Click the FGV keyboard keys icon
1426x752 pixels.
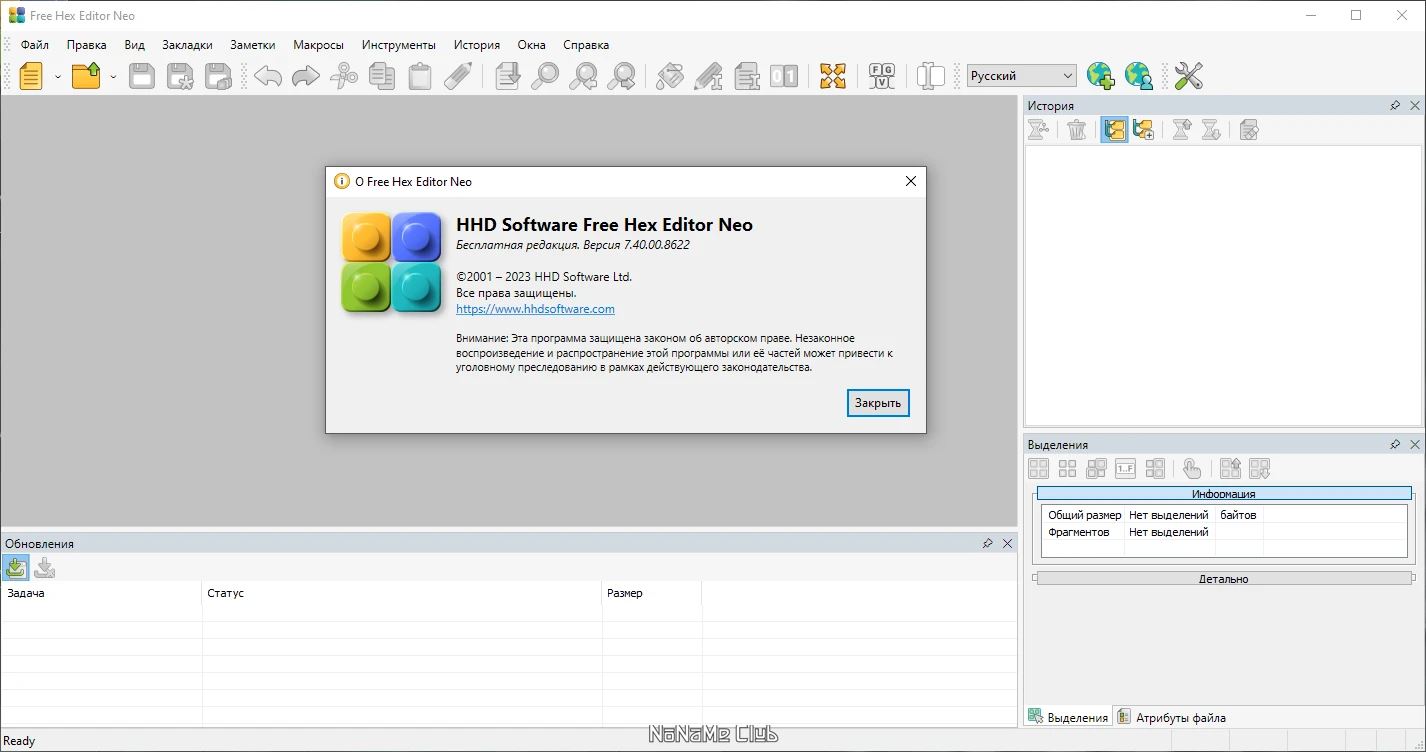pyautogui.click(x=881, y=76)
